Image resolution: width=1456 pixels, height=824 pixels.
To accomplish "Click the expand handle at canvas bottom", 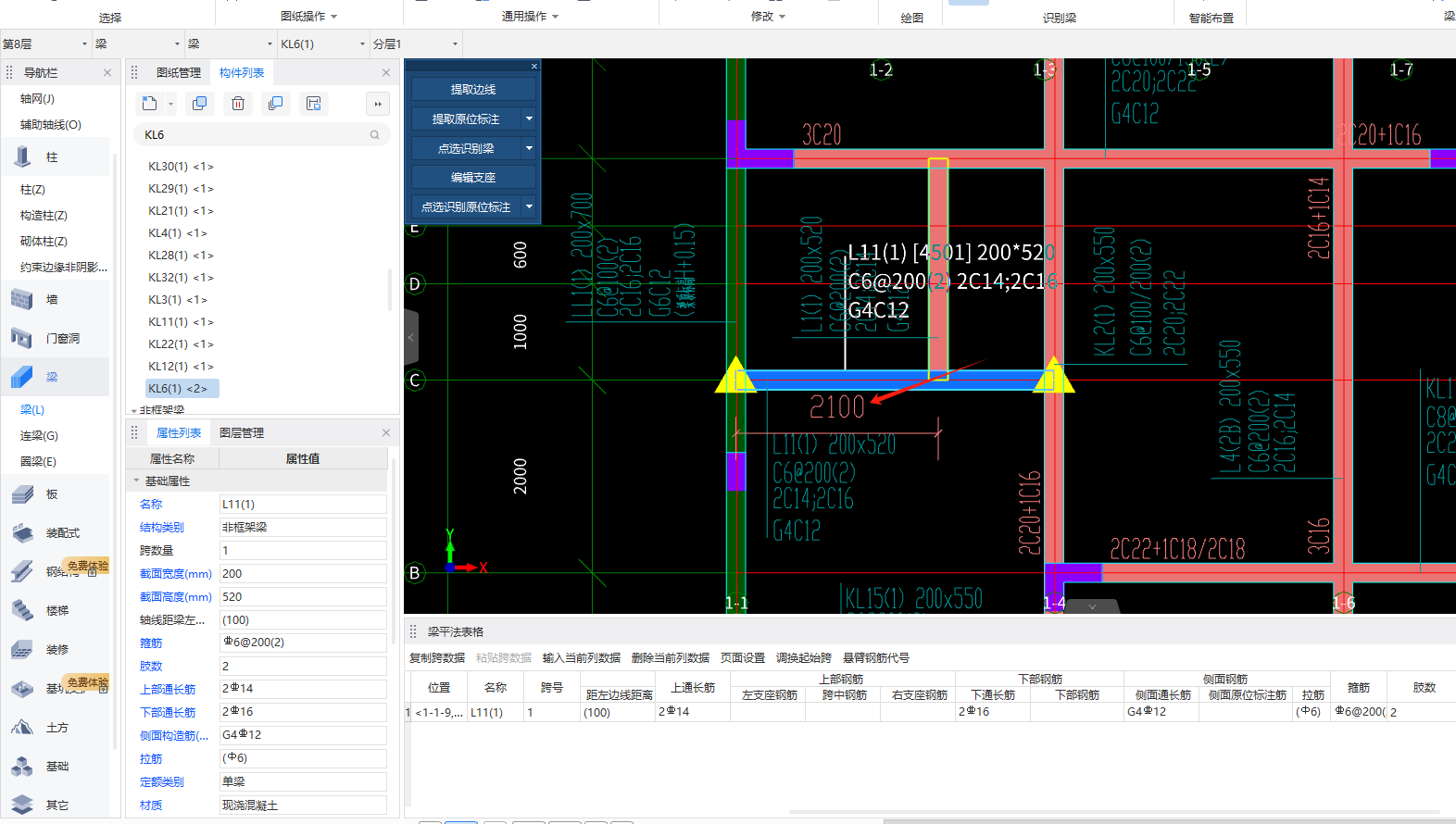I will pyautogui.click(x=1092, y=606).
